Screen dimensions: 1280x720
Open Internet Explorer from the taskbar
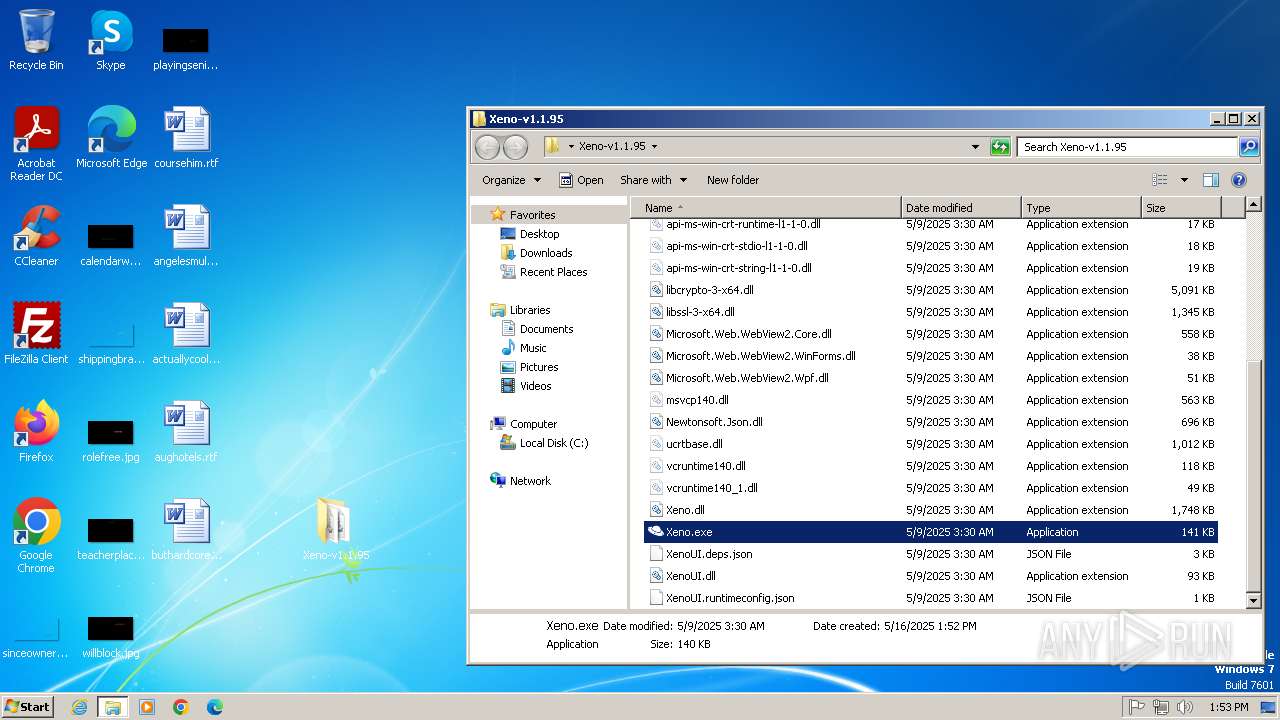coord(79,707)
